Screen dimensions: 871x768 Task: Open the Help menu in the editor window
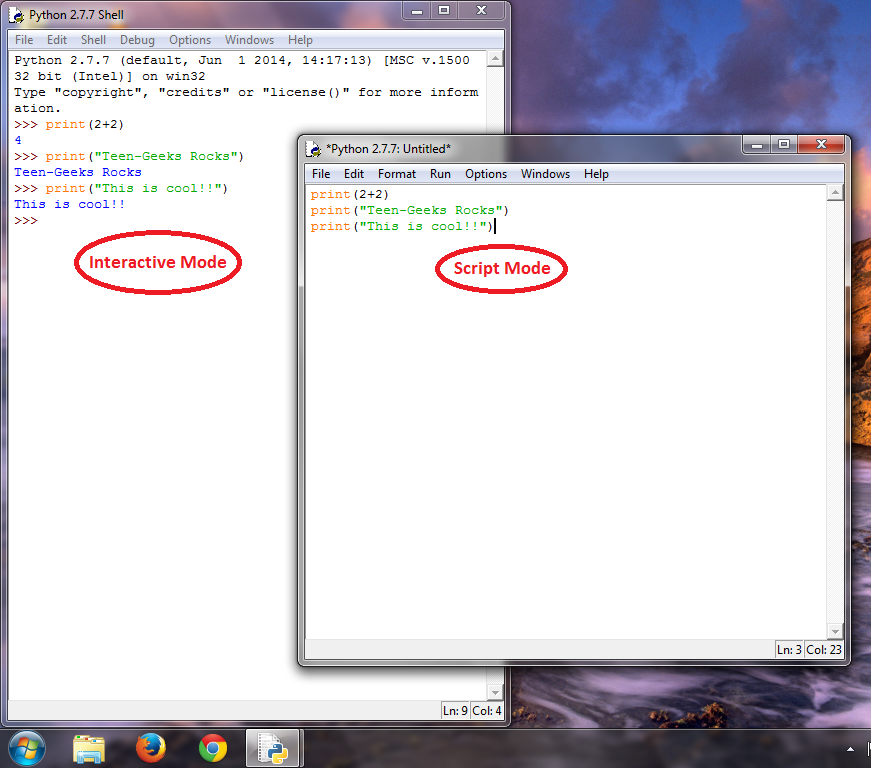pos(596,173)
